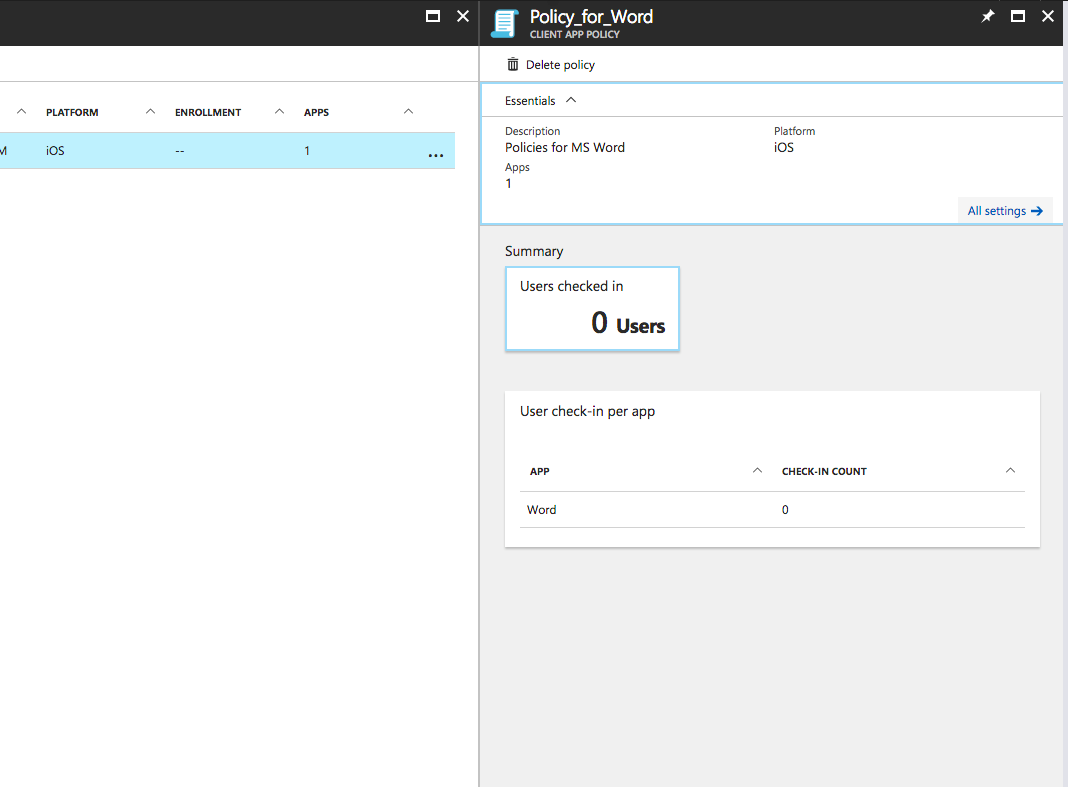Viewport: 1068px width, 787px height.
Task: Click the sort caret next to PLATFORM
Action: point(150,112)
